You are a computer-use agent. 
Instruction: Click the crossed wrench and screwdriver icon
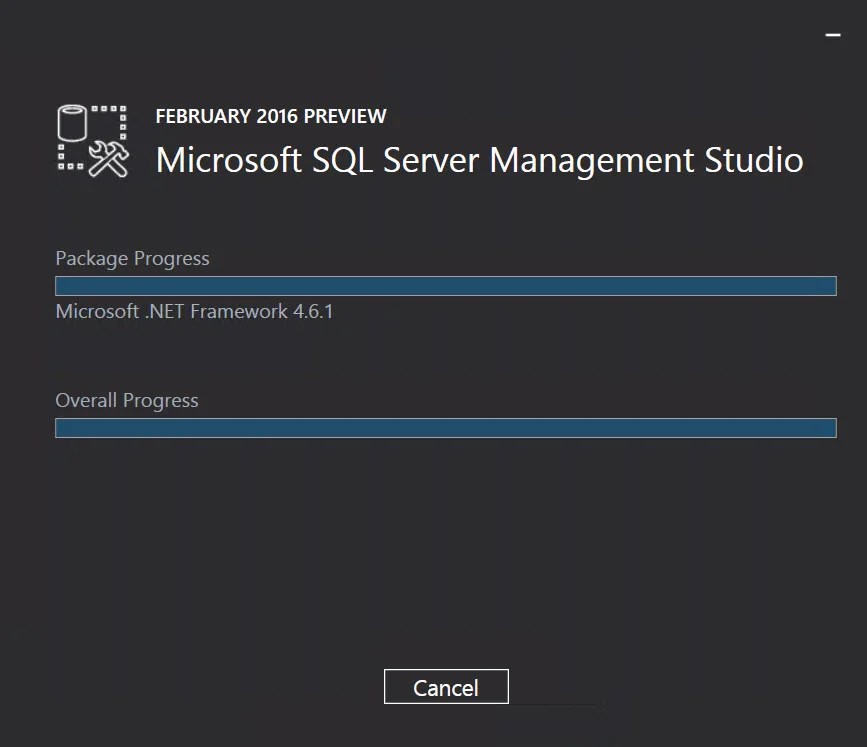coord(108,160)
